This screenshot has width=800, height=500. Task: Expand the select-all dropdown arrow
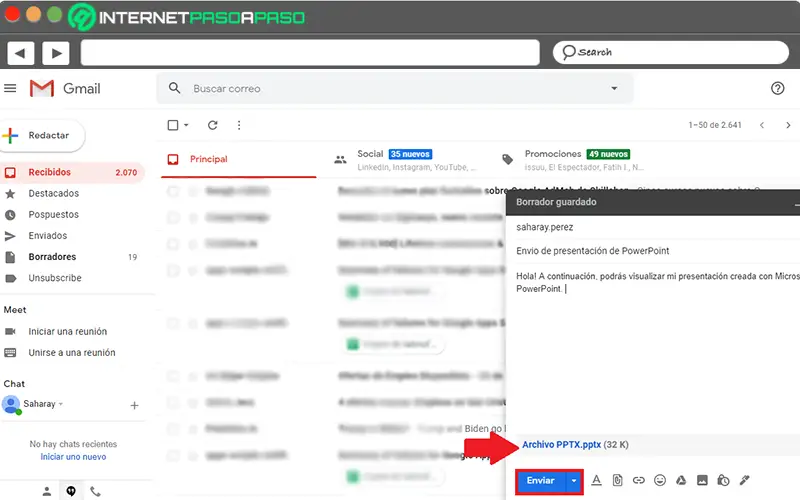point(186,125)
